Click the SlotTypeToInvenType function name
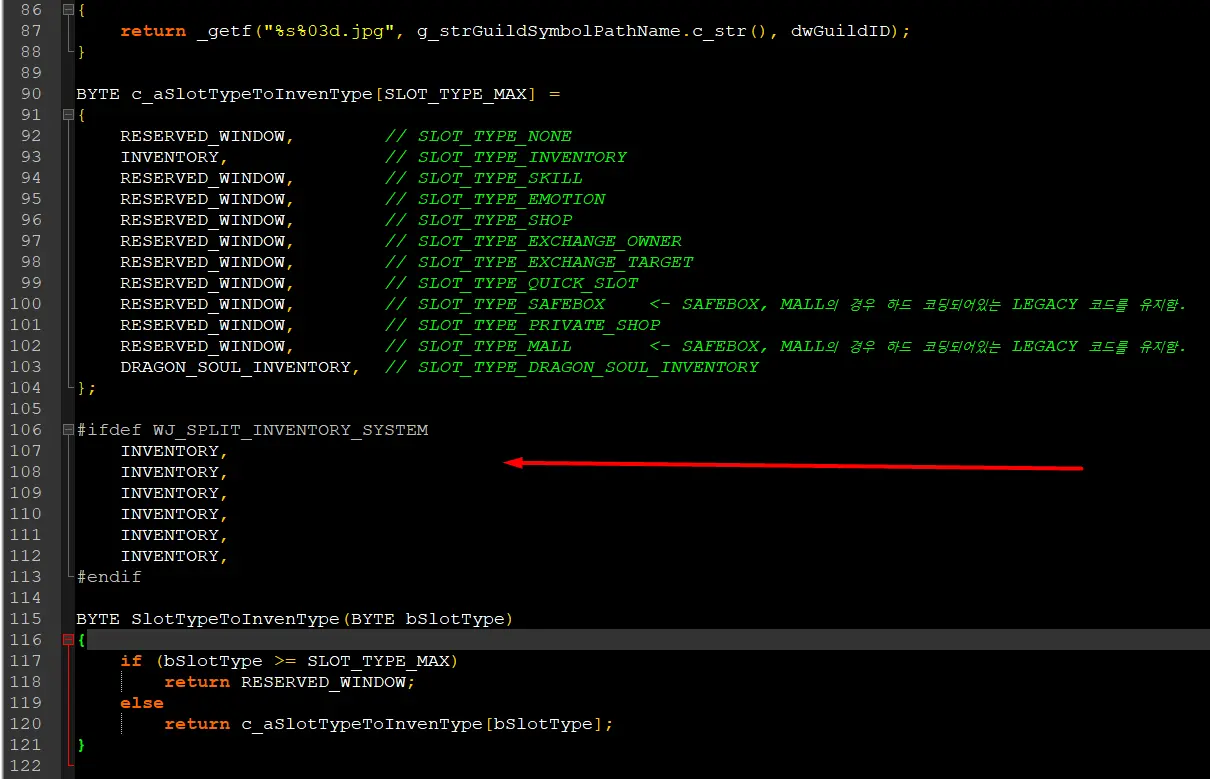This screenshot has width=1210, height=779. [235, 619]
